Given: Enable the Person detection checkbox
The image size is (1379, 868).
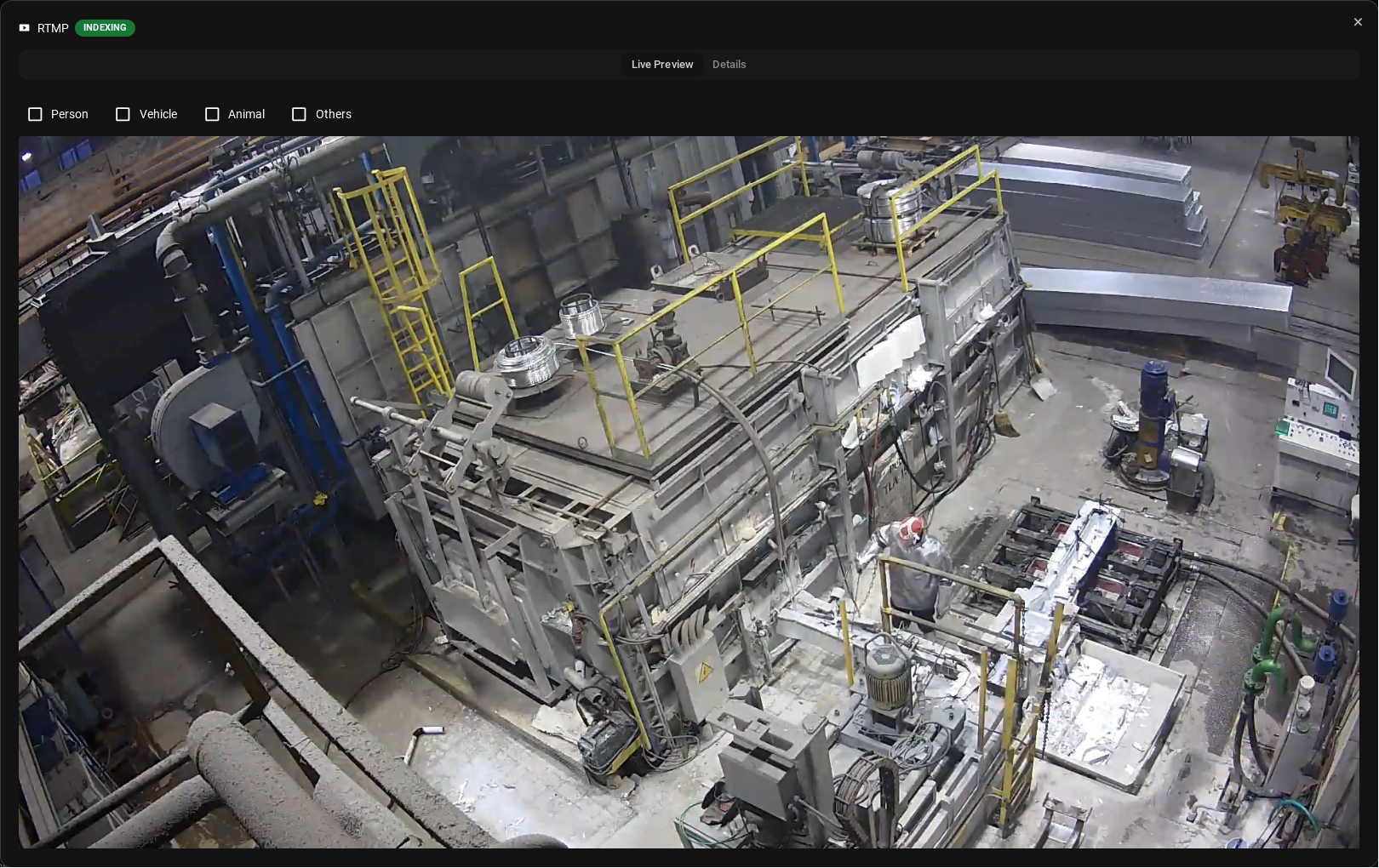Looking at the screenshot, I should (x=35, y=114).
